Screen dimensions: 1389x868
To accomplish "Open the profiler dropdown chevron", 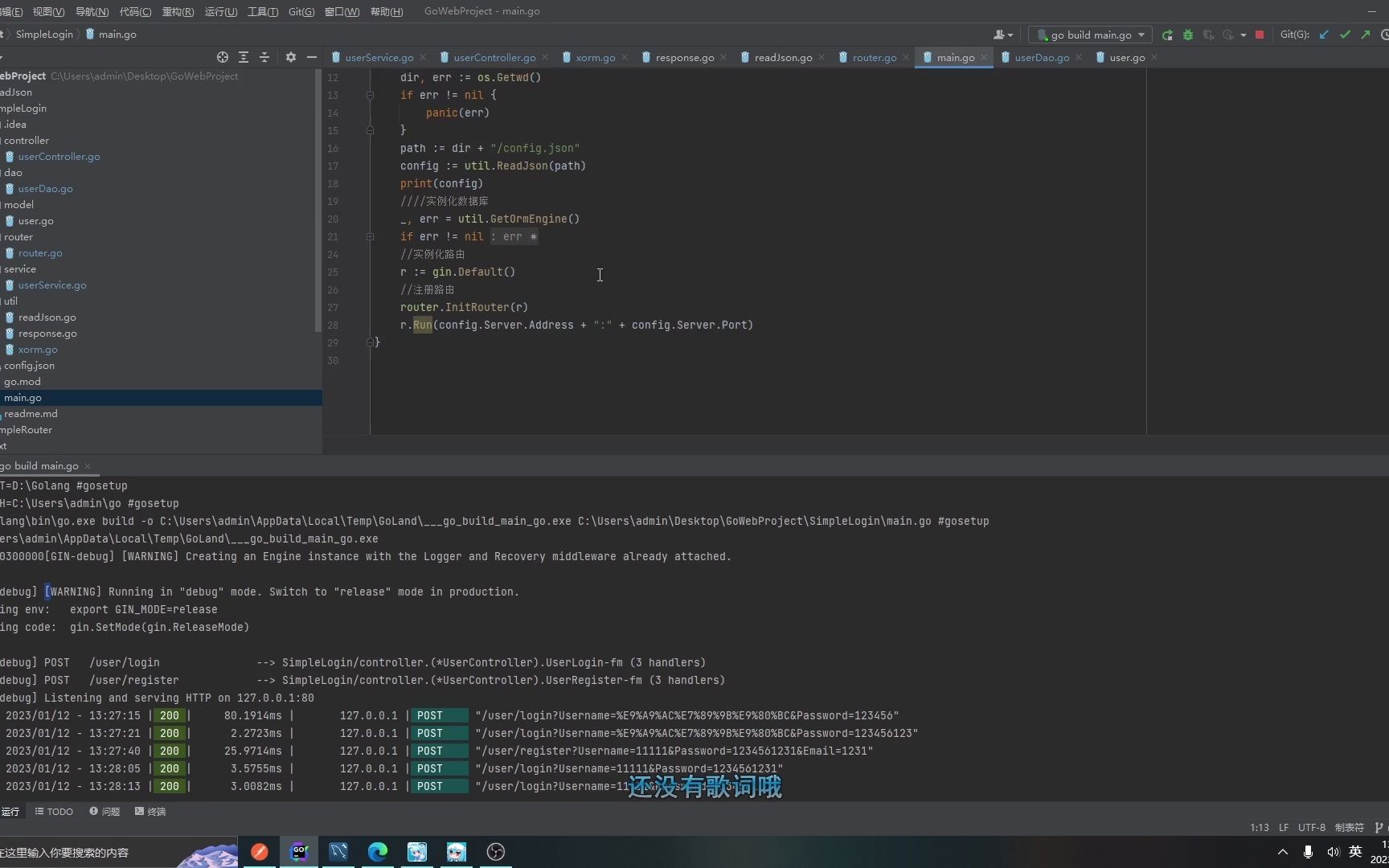I will pyautogui.click(x=1242, y=35).
